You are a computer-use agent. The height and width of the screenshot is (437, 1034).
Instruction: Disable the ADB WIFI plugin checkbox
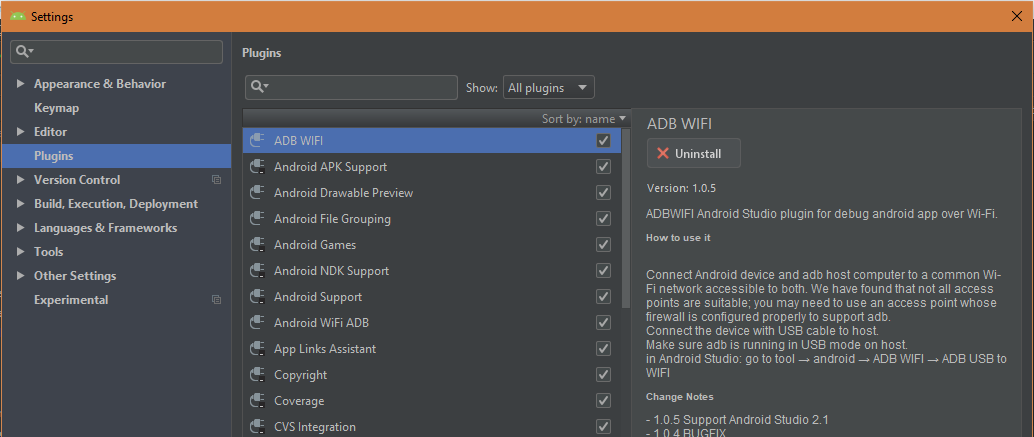coord(603,140)
